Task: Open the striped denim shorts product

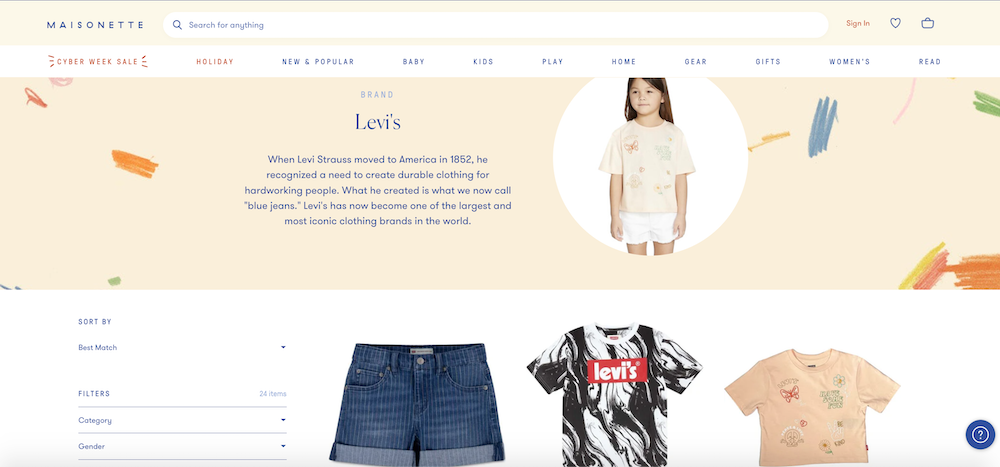Action: 417,402
